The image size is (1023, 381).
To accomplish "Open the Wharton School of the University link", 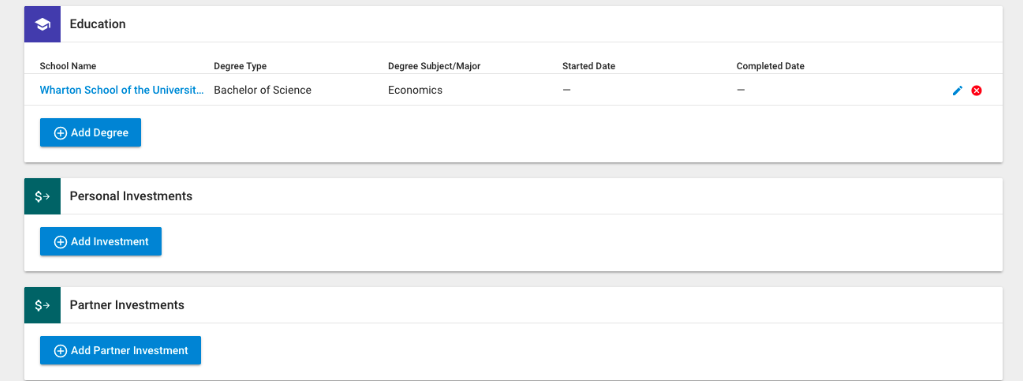I will [x=122, y=91].
